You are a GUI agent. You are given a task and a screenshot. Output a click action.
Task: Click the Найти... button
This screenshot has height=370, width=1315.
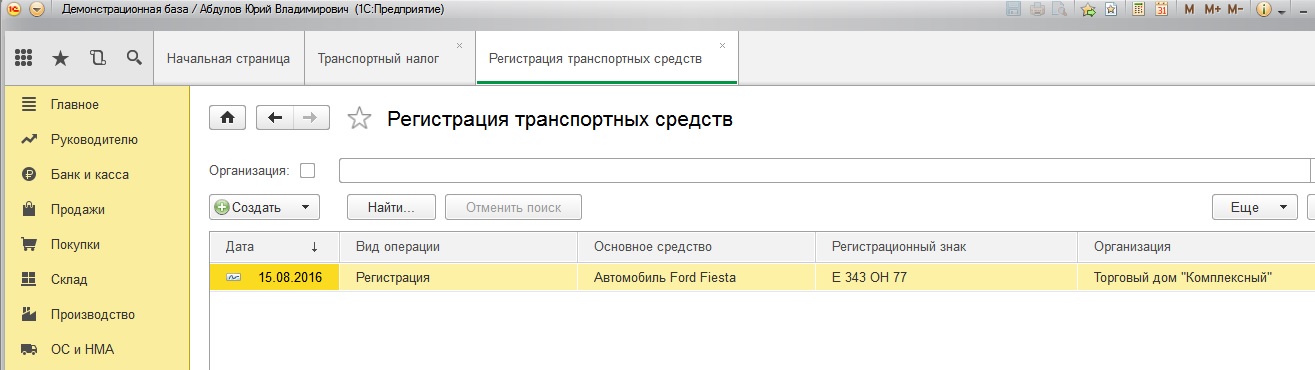tap(392, 208)
